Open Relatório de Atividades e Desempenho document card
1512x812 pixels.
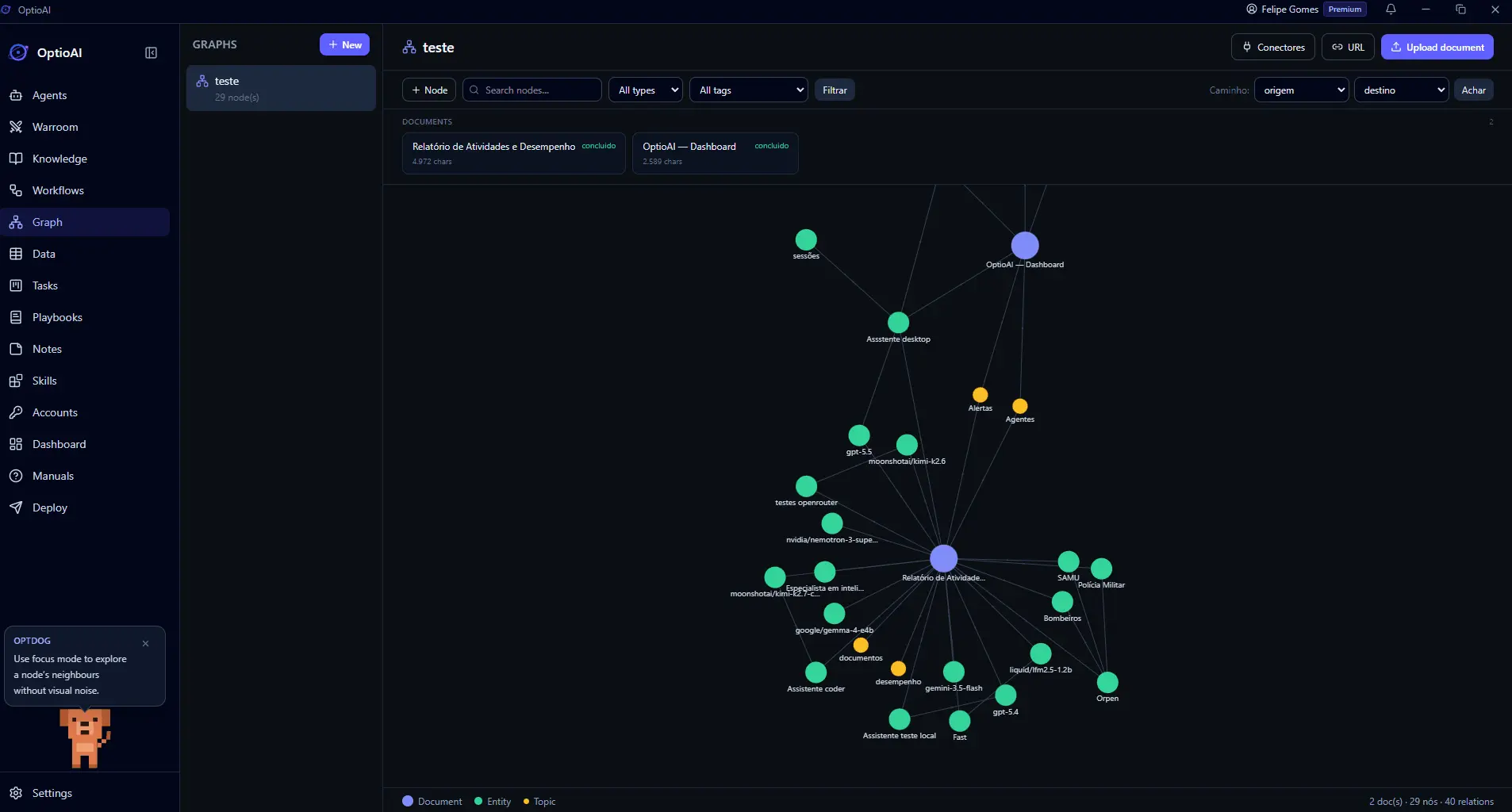[514, 153]
